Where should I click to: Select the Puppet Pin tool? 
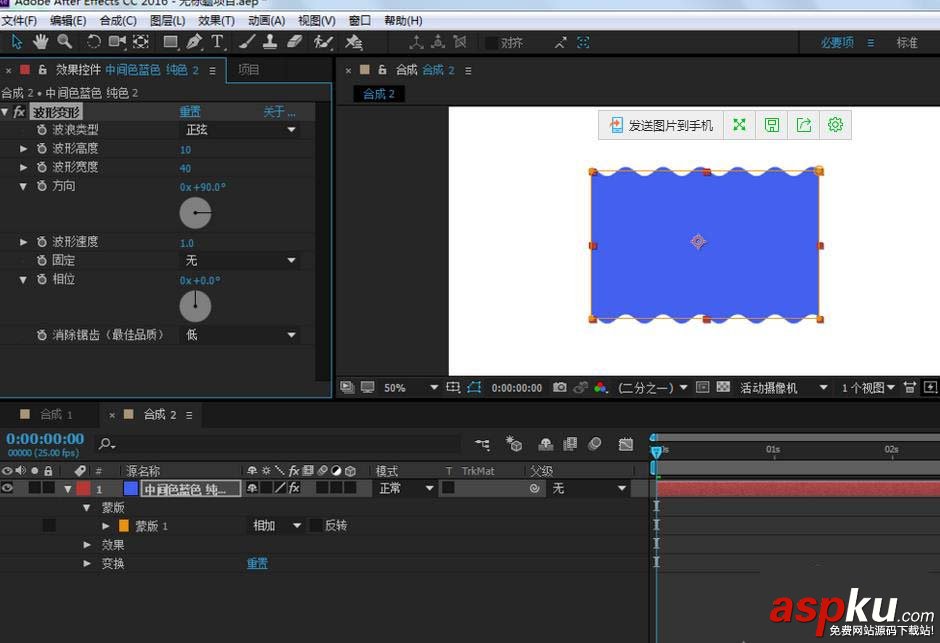(x=353, y=42)
